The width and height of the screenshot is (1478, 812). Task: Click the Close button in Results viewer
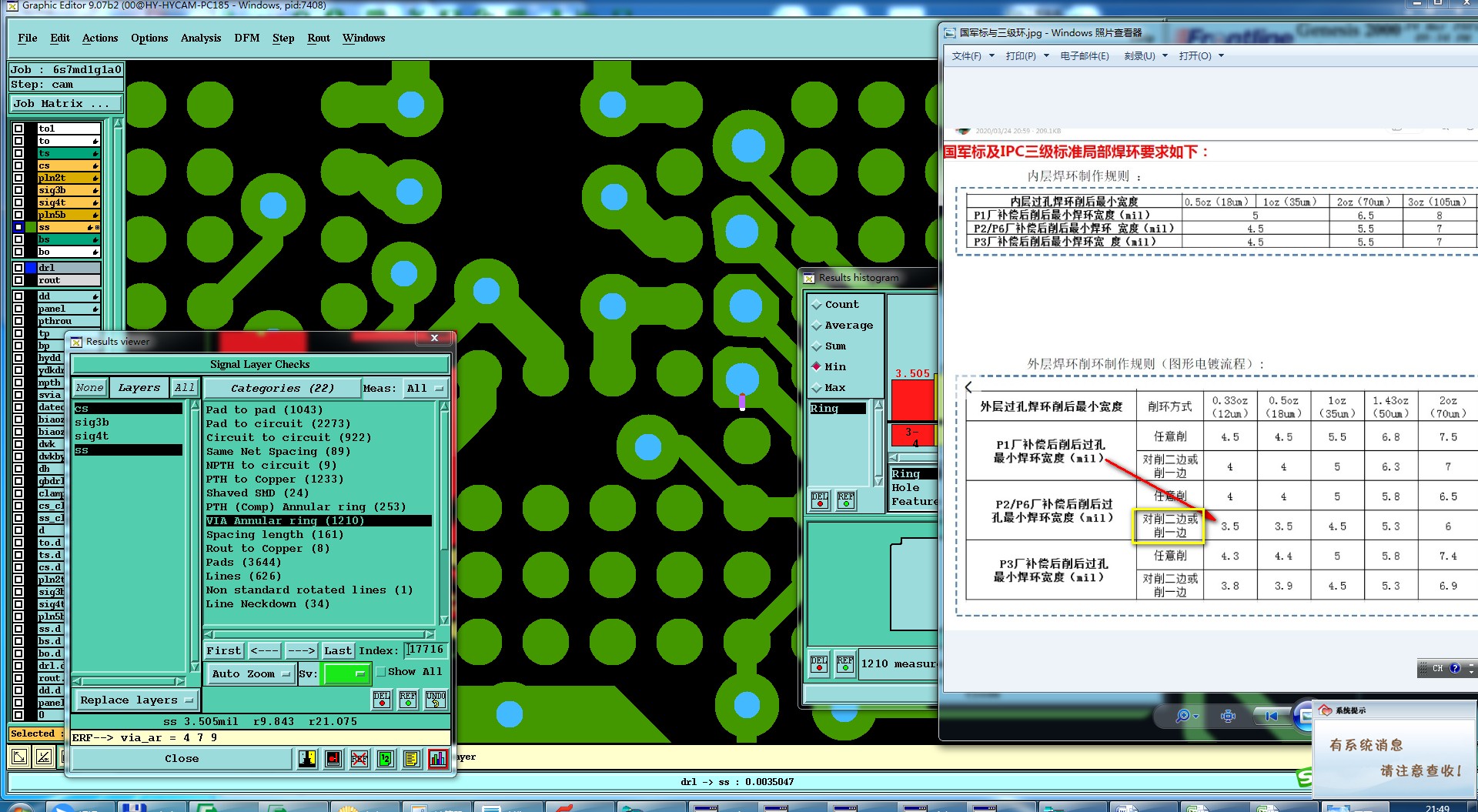point(182,759)
